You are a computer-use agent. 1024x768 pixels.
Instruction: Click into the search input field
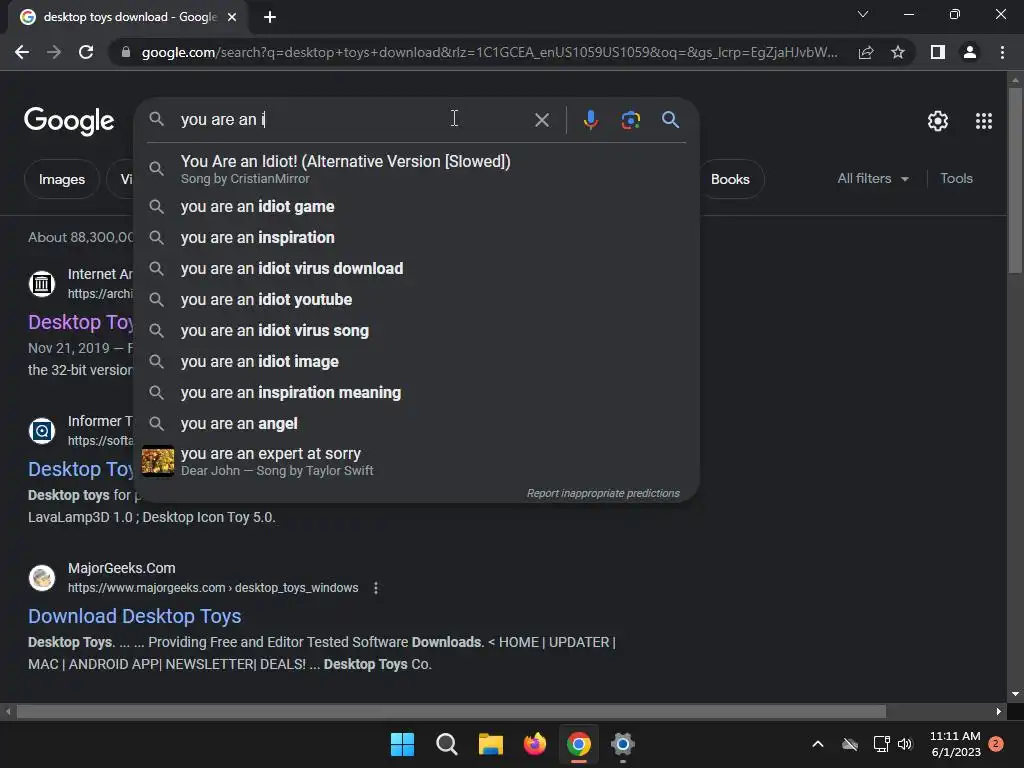(x=353, y=120)
